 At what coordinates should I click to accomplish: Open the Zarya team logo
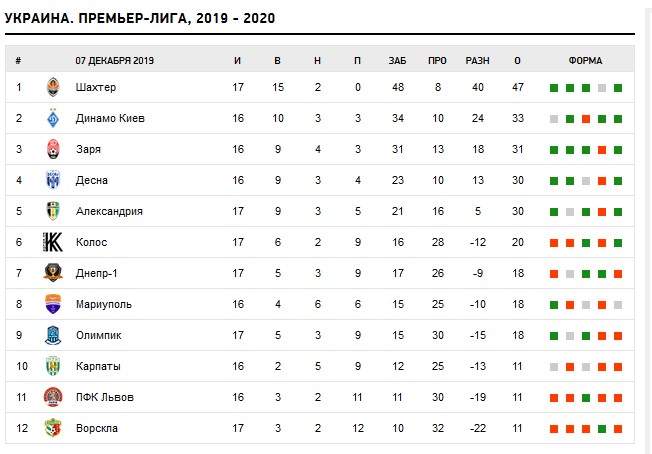pyautogui.click(x=53, y=149)
